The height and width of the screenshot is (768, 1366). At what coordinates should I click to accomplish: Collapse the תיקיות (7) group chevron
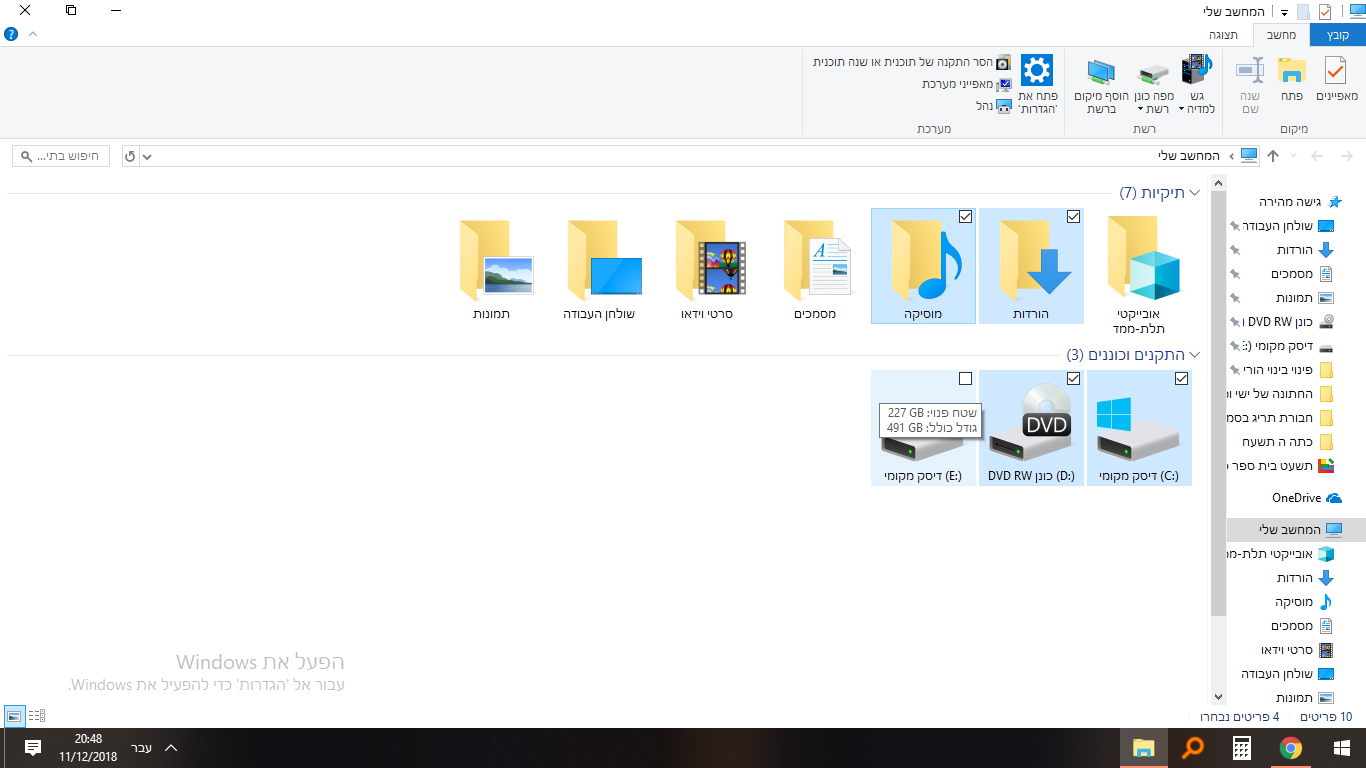[x=1194, y=193]
